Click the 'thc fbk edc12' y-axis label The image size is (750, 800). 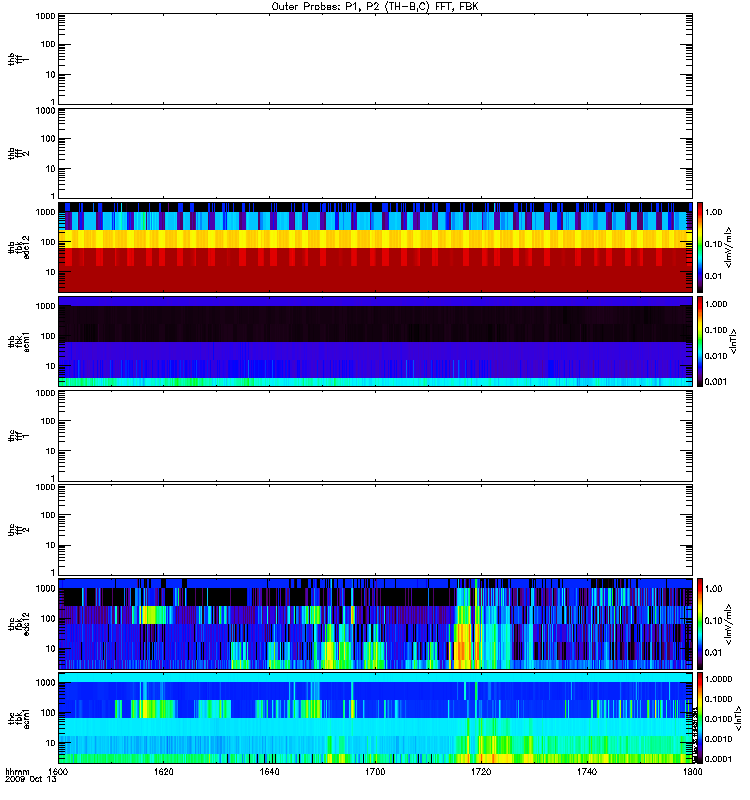pos(19,623)
